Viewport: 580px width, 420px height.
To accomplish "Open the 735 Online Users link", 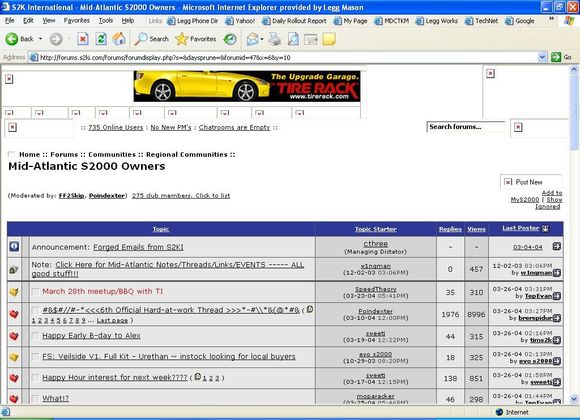I will coord(115,127).
